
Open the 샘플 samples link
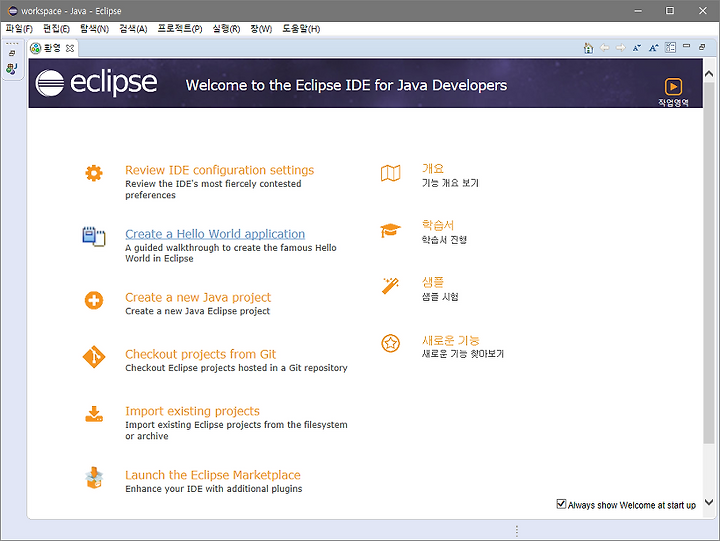coord(433,282)
